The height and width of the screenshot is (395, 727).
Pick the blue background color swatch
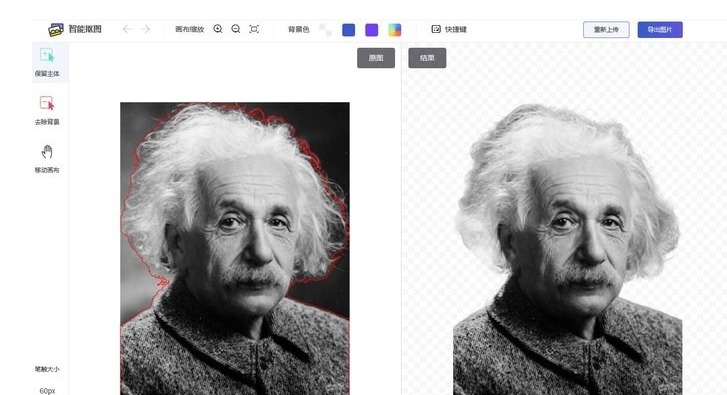pyautogui.click(x=349, y=30)
